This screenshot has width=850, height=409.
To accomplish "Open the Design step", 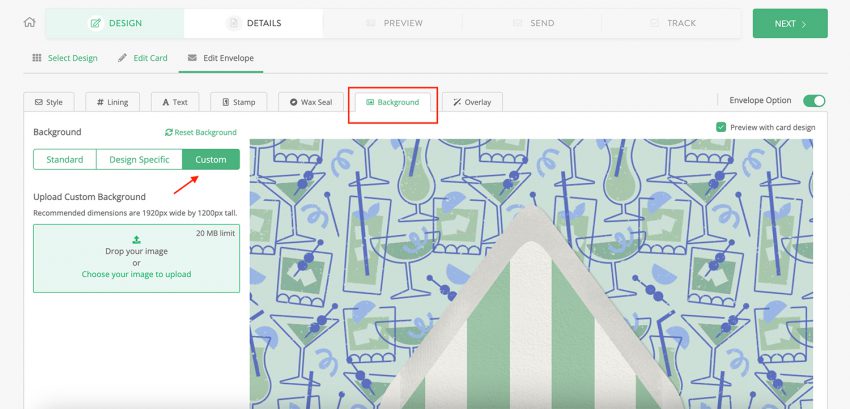I will (x=115, y=23).
